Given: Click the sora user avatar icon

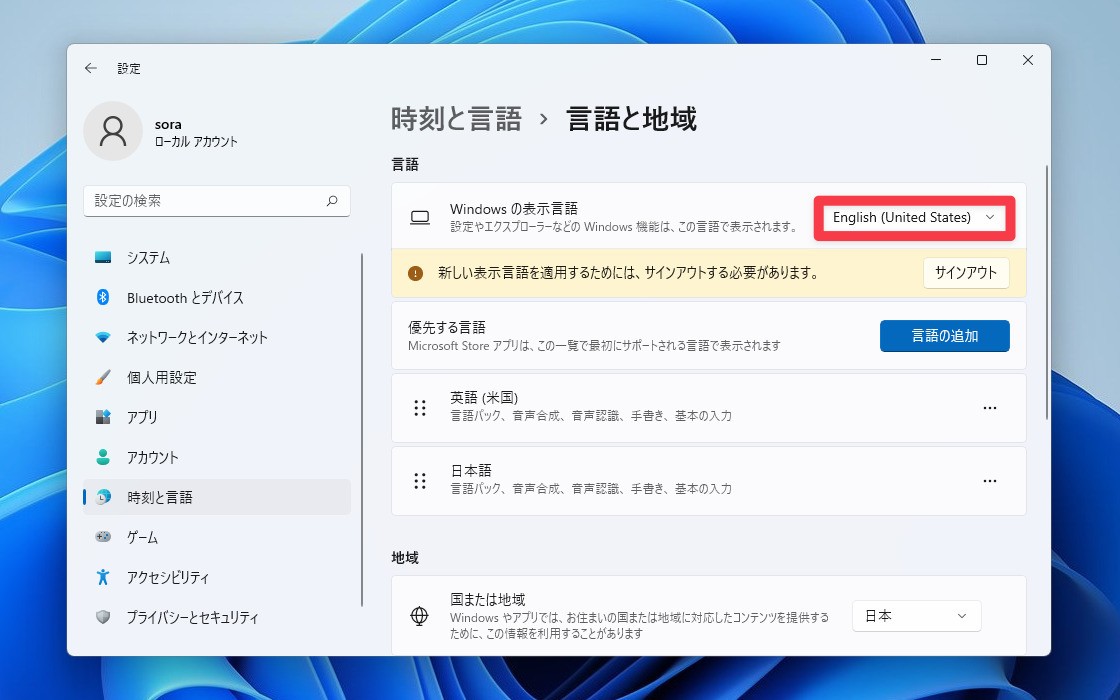Looking at the screenshot, I should pos(113,131).
